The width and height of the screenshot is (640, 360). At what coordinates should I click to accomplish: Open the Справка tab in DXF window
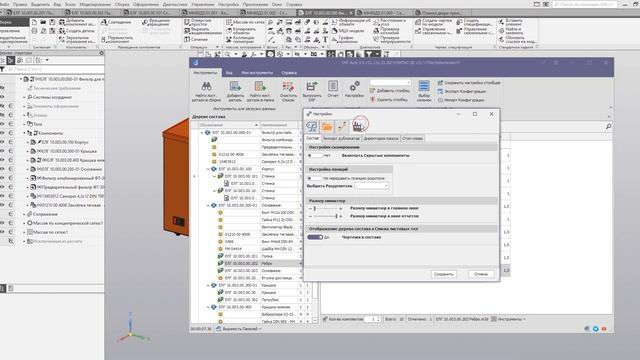289,73
